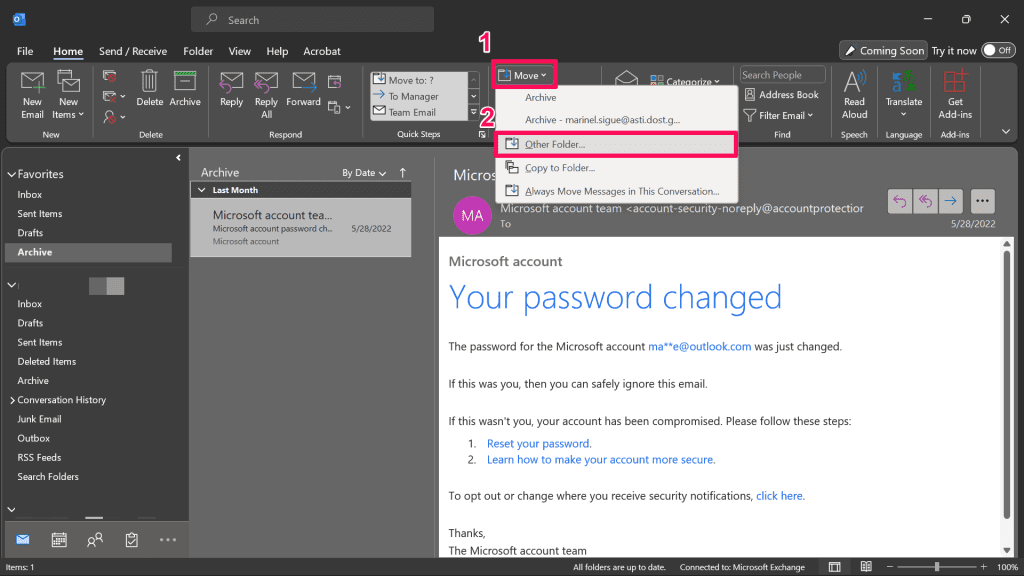Open the Move dropdown button

[x=524, y=75]
